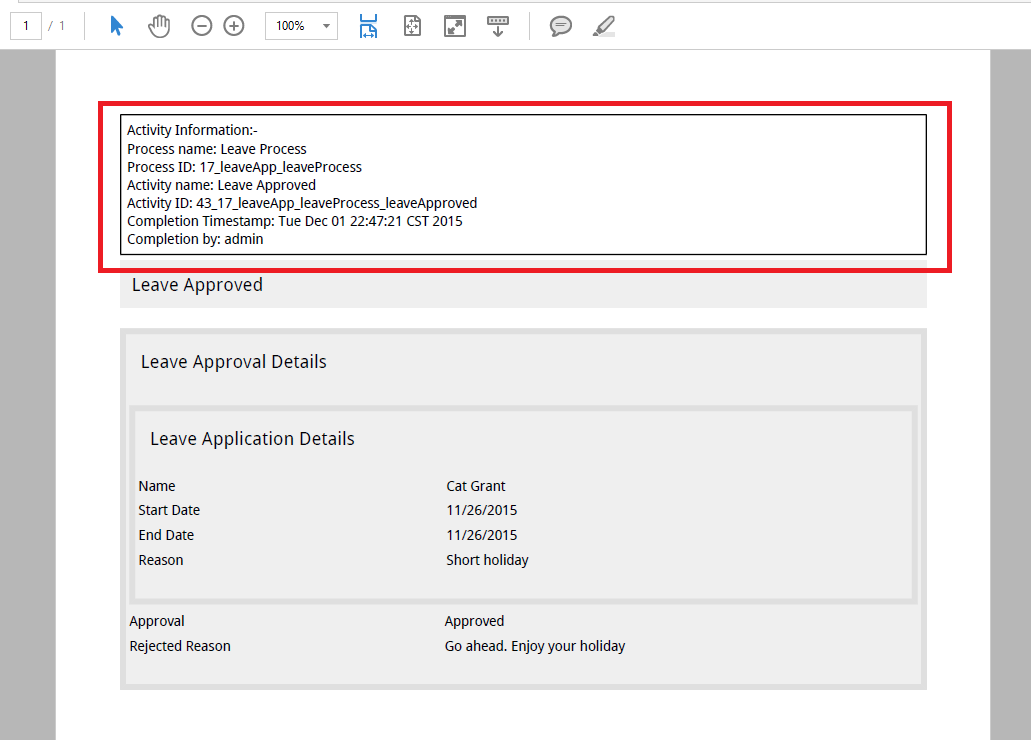1031x740 pixels.
Task: Add a sticky note comment
Action: pos(561,26)
